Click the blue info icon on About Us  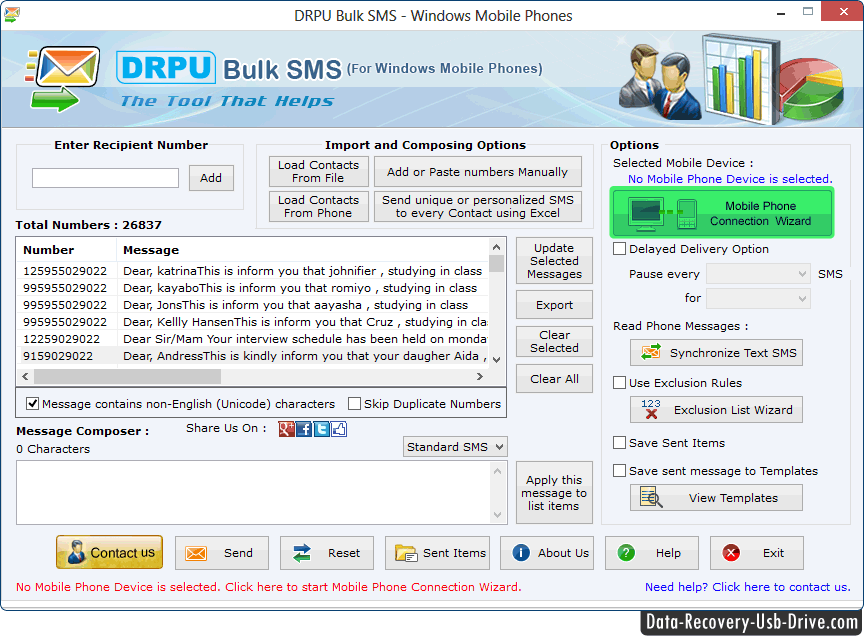[521, 552]
